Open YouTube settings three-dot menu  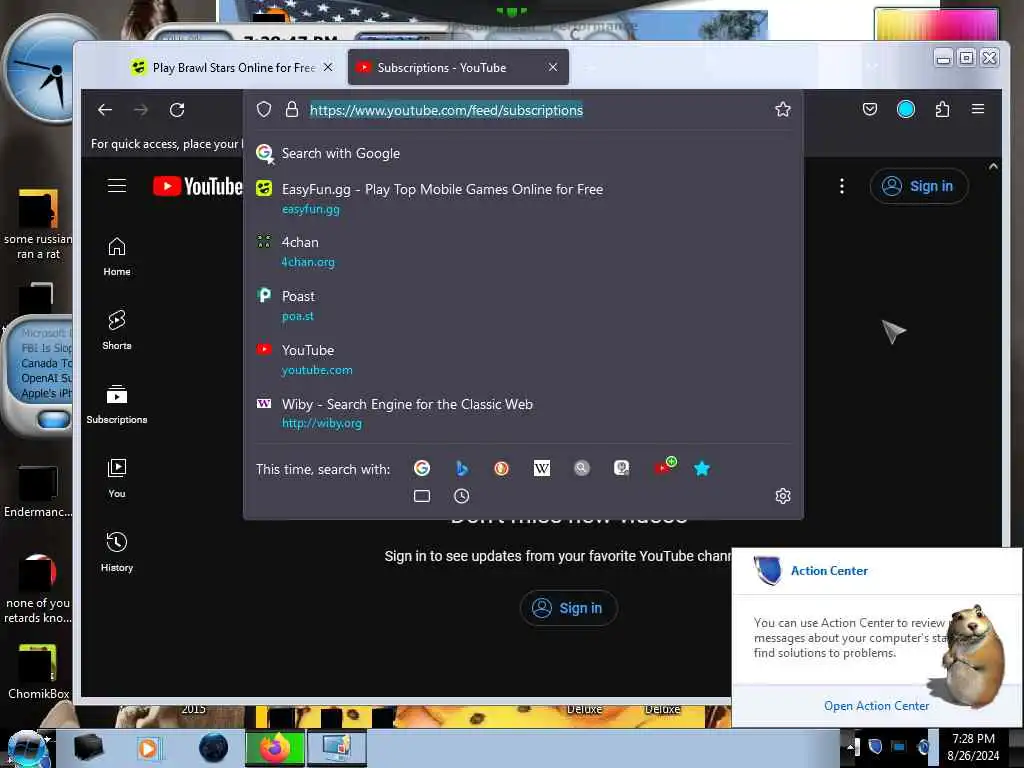click(842, 186)
